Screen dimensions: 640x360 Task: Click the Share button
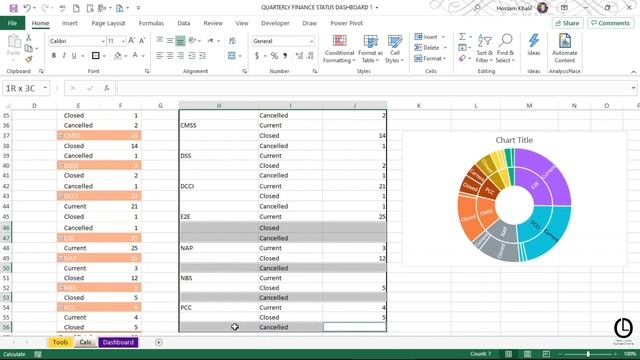pos(567,23)
